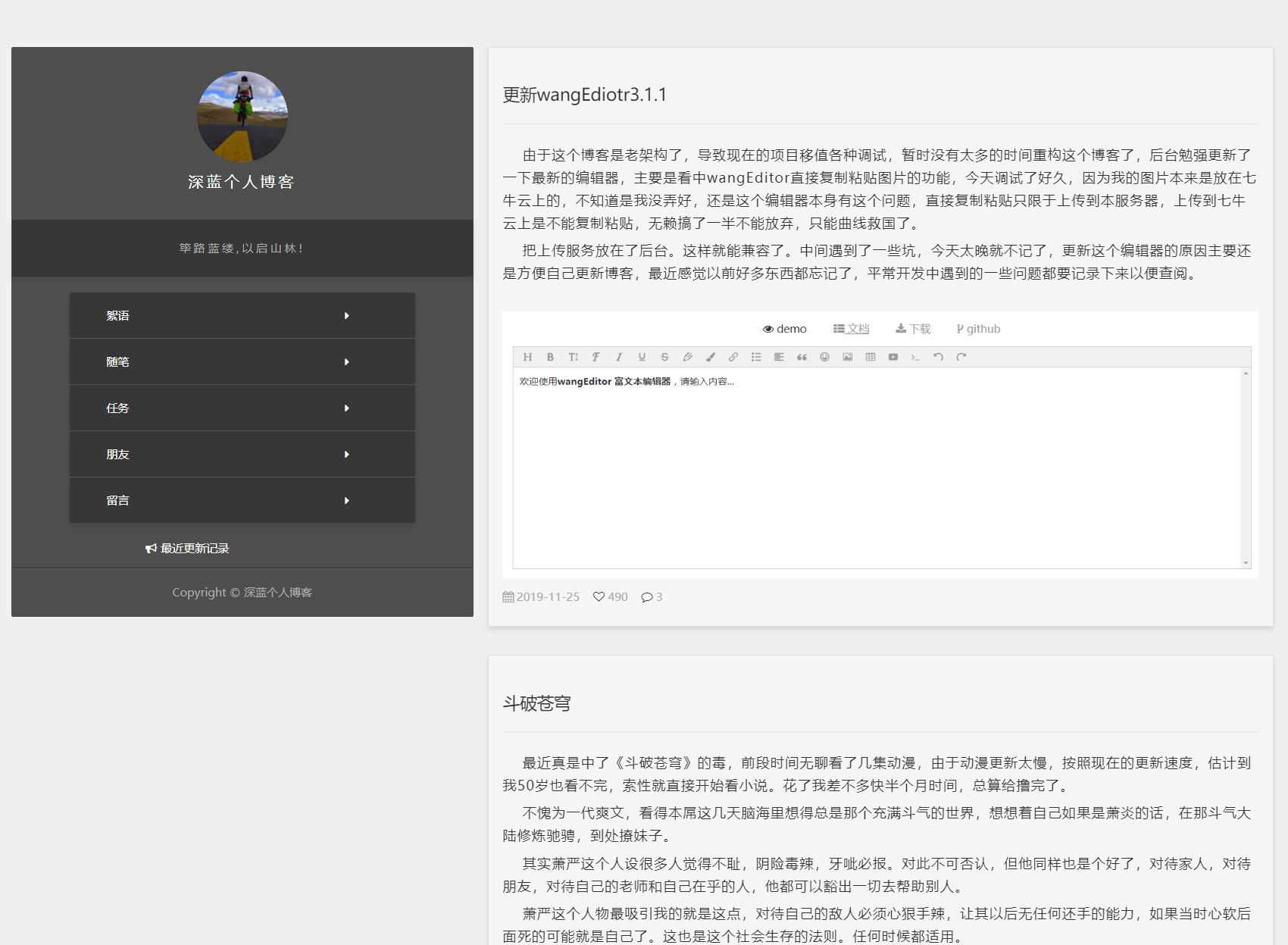
Task: Click the 深蓝个人博客 copyright link
Action: [x=278, y=593]
